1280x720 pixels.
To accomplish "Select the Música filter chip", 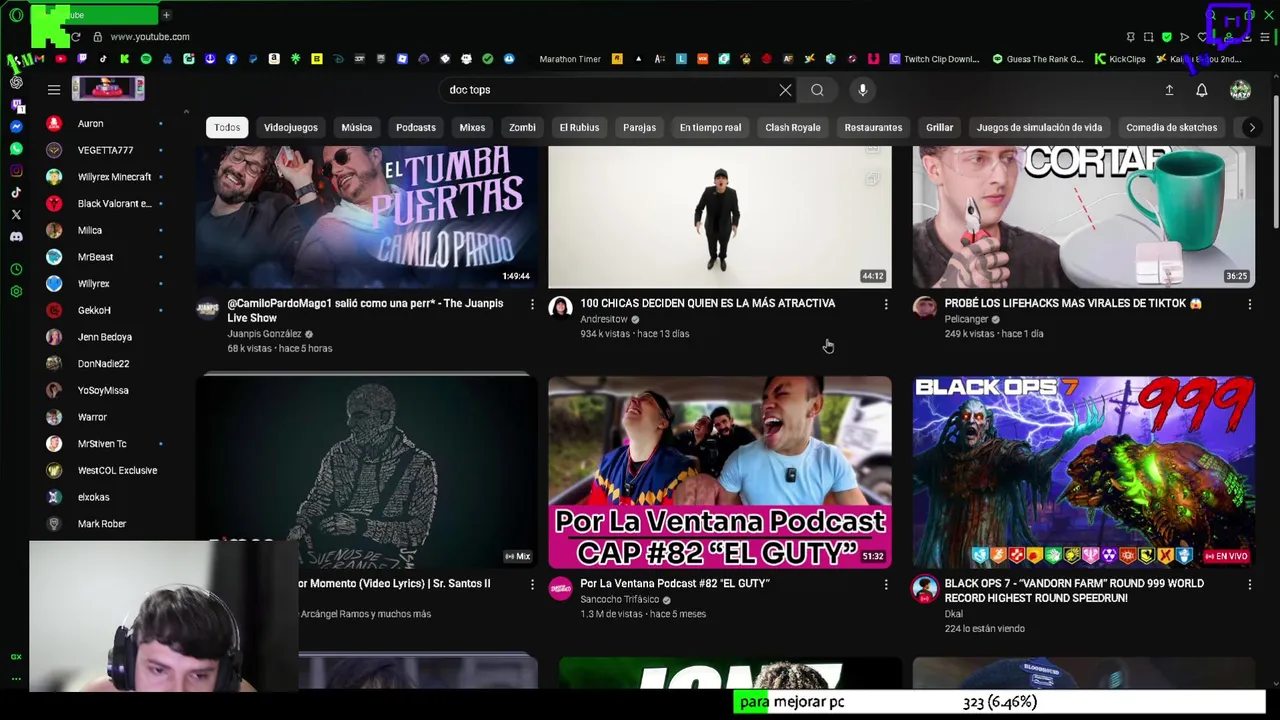I will tap(357, 127).
